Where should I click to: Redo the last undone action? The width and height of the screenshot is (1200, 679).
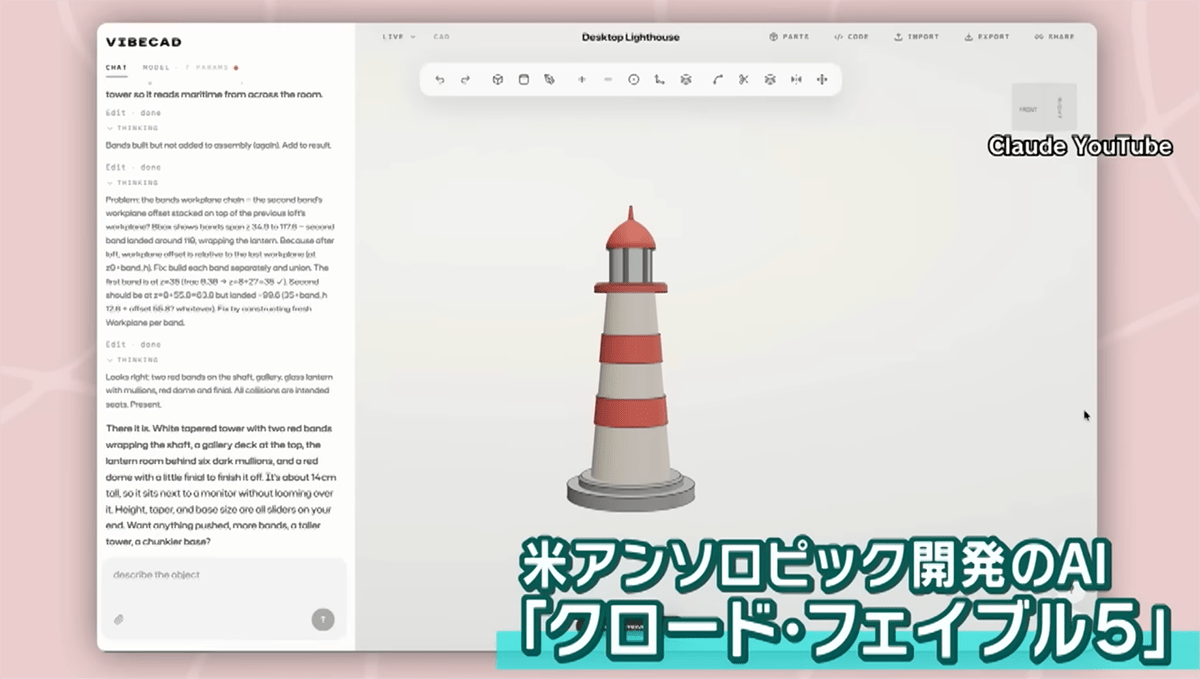465,79
